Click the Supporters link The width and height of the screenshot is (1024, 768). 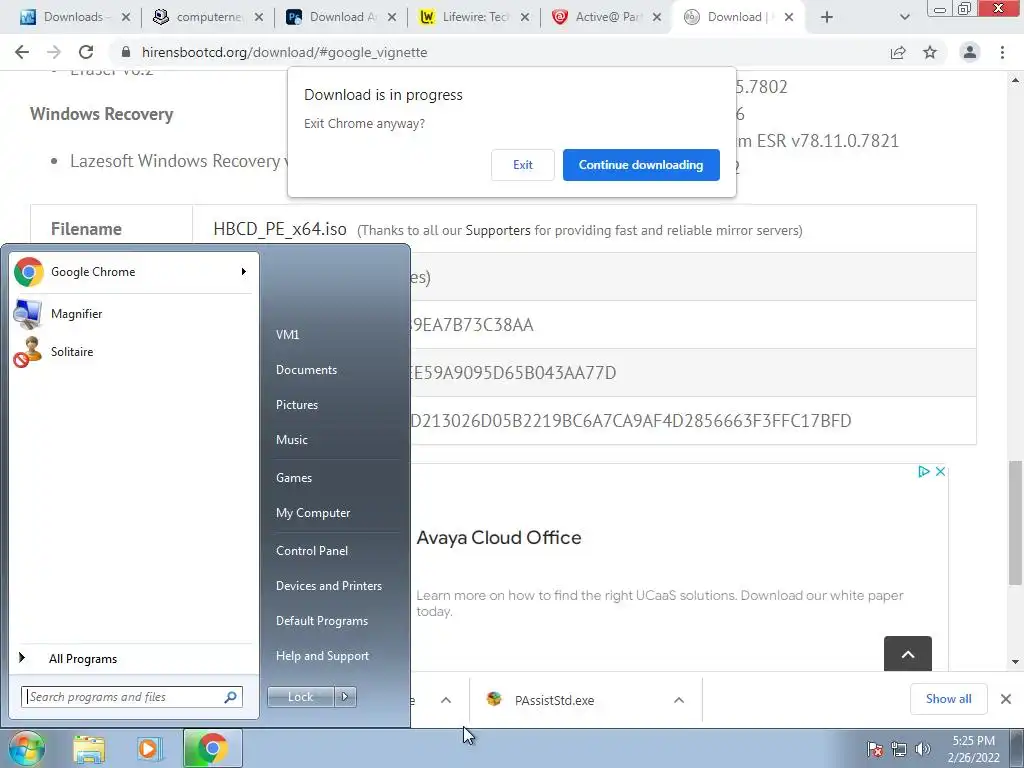(498, 230)
